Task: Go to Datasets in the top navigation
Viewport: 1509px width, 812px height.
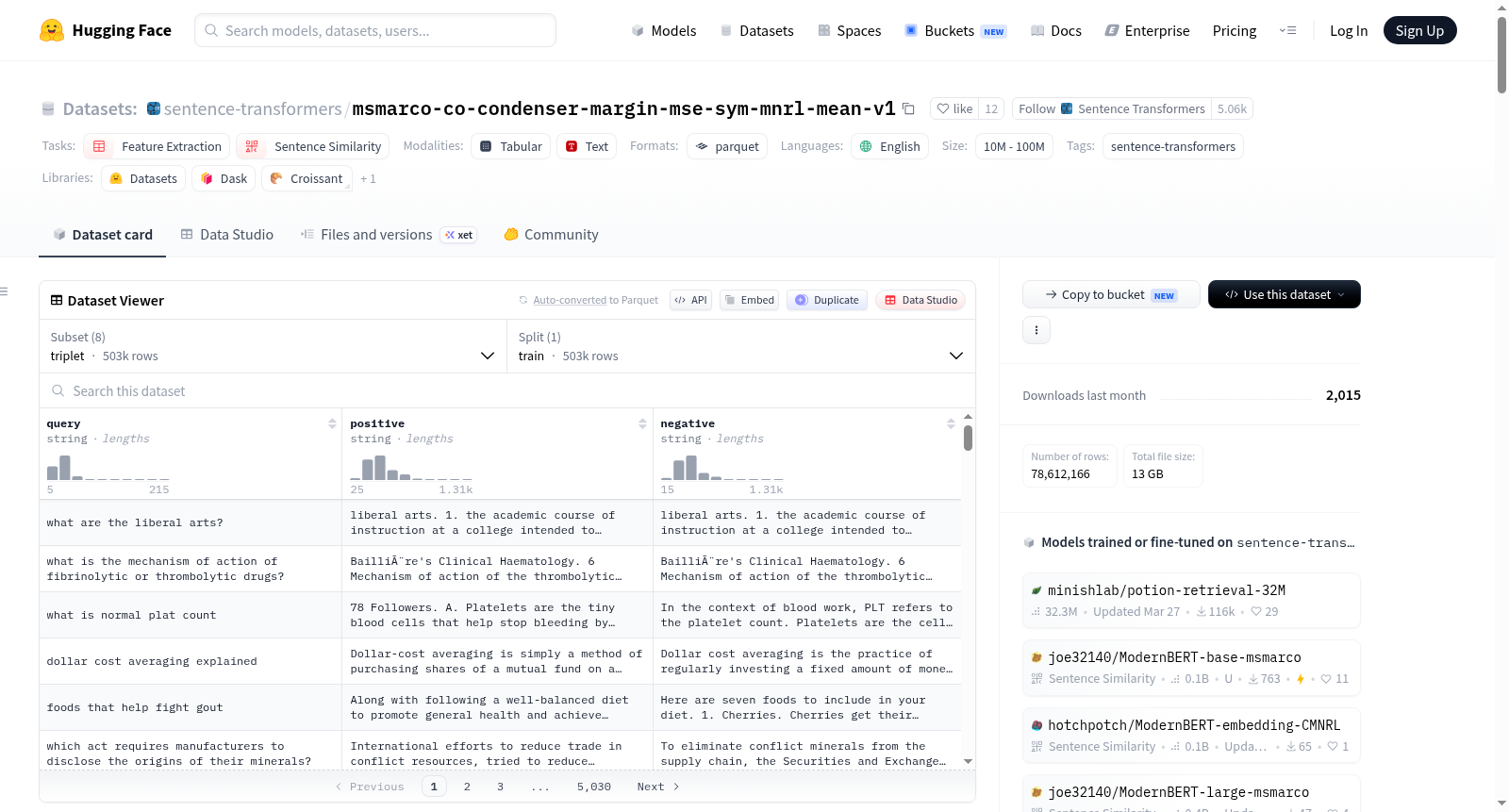Action: coord(757,30)
